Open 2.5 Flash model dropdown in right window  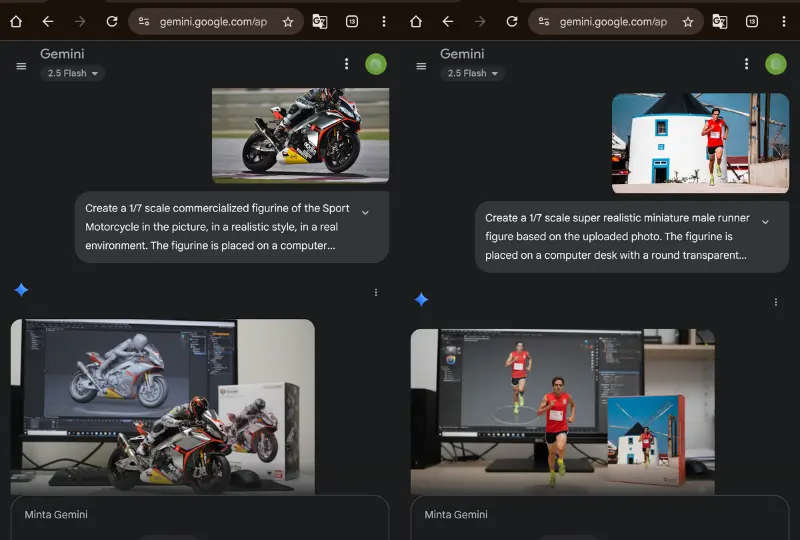point(472,73)
